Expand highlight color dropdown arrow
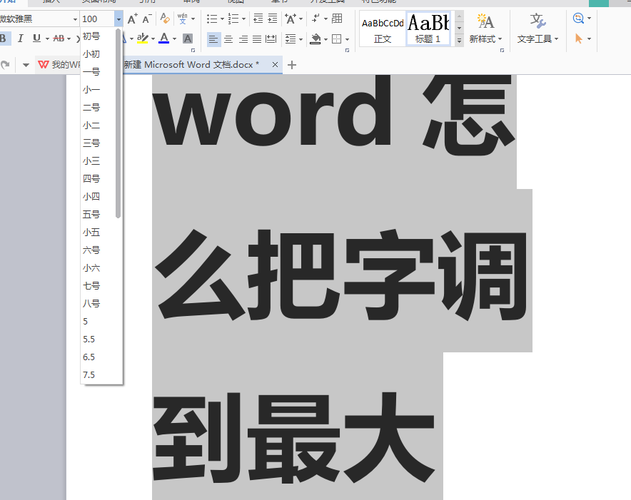This screenshot has width=631, height=500. (x=153, y=39)
